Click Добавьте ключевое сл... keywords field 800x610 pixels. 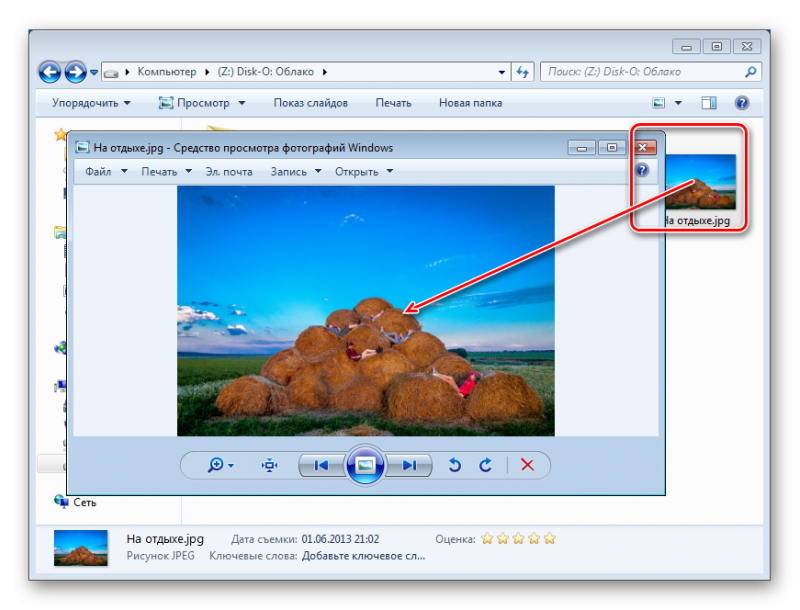[x=363, y=556]
